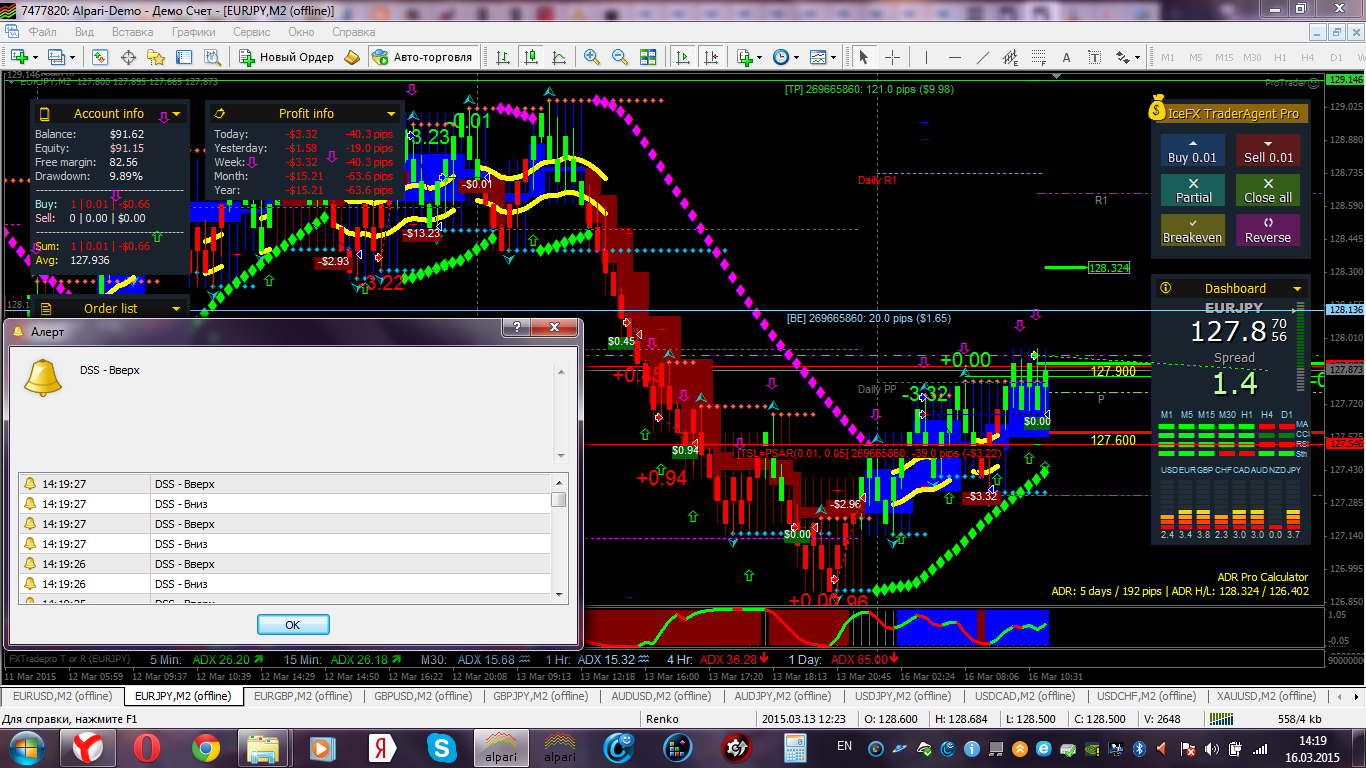
Task: Zoom in on the chart
Action: point(591,57)
